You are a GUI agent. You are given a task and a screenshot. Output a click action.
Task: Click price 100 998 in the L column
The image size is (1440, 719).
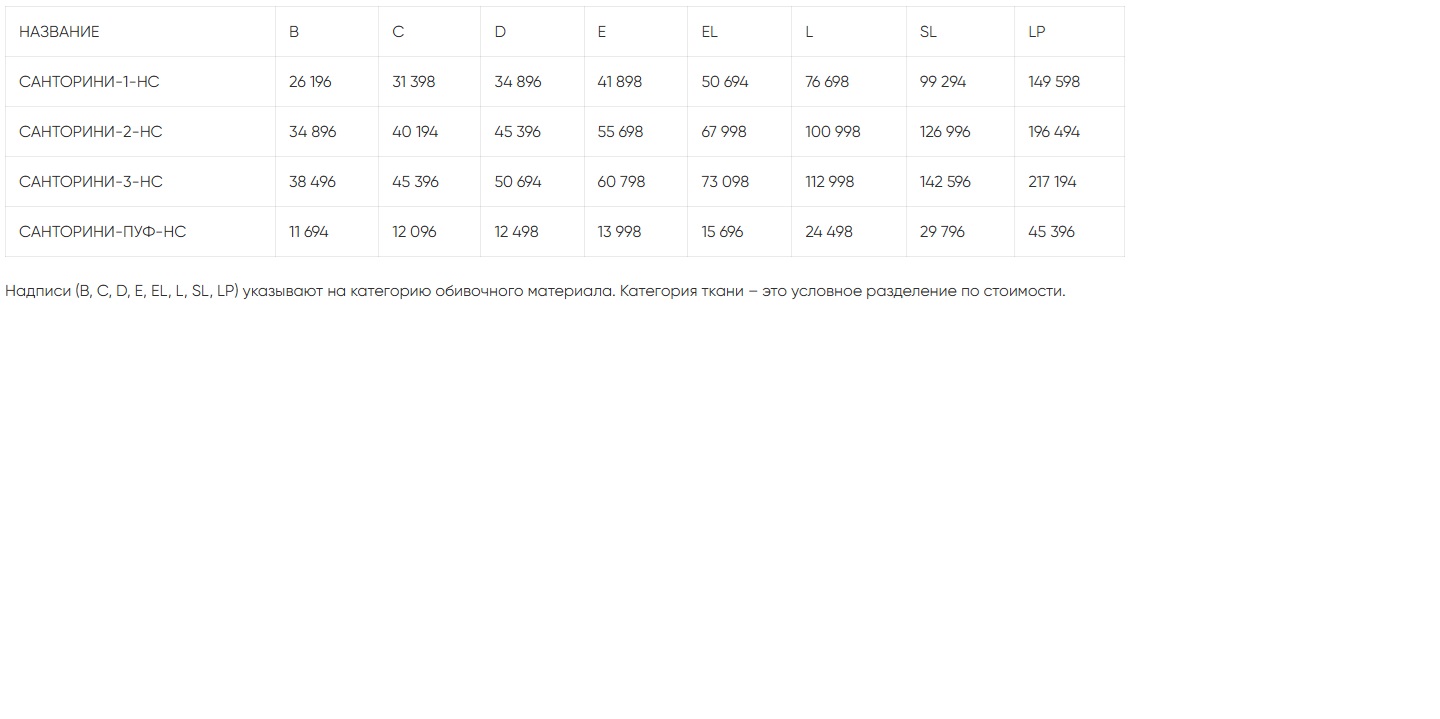tap(832, 132)
